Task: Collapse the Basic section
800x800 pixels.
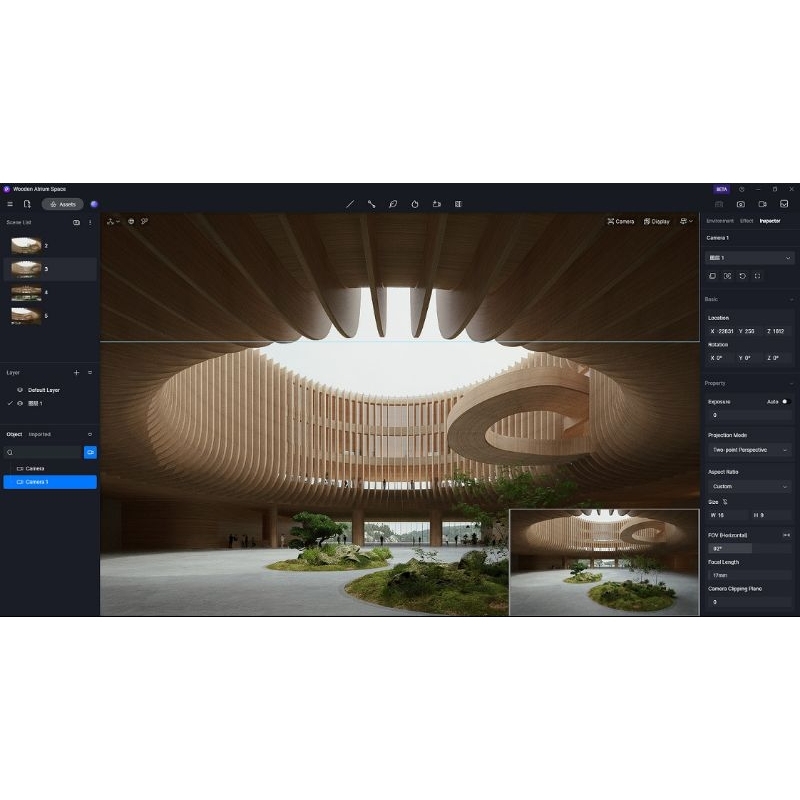Action: 790,299
